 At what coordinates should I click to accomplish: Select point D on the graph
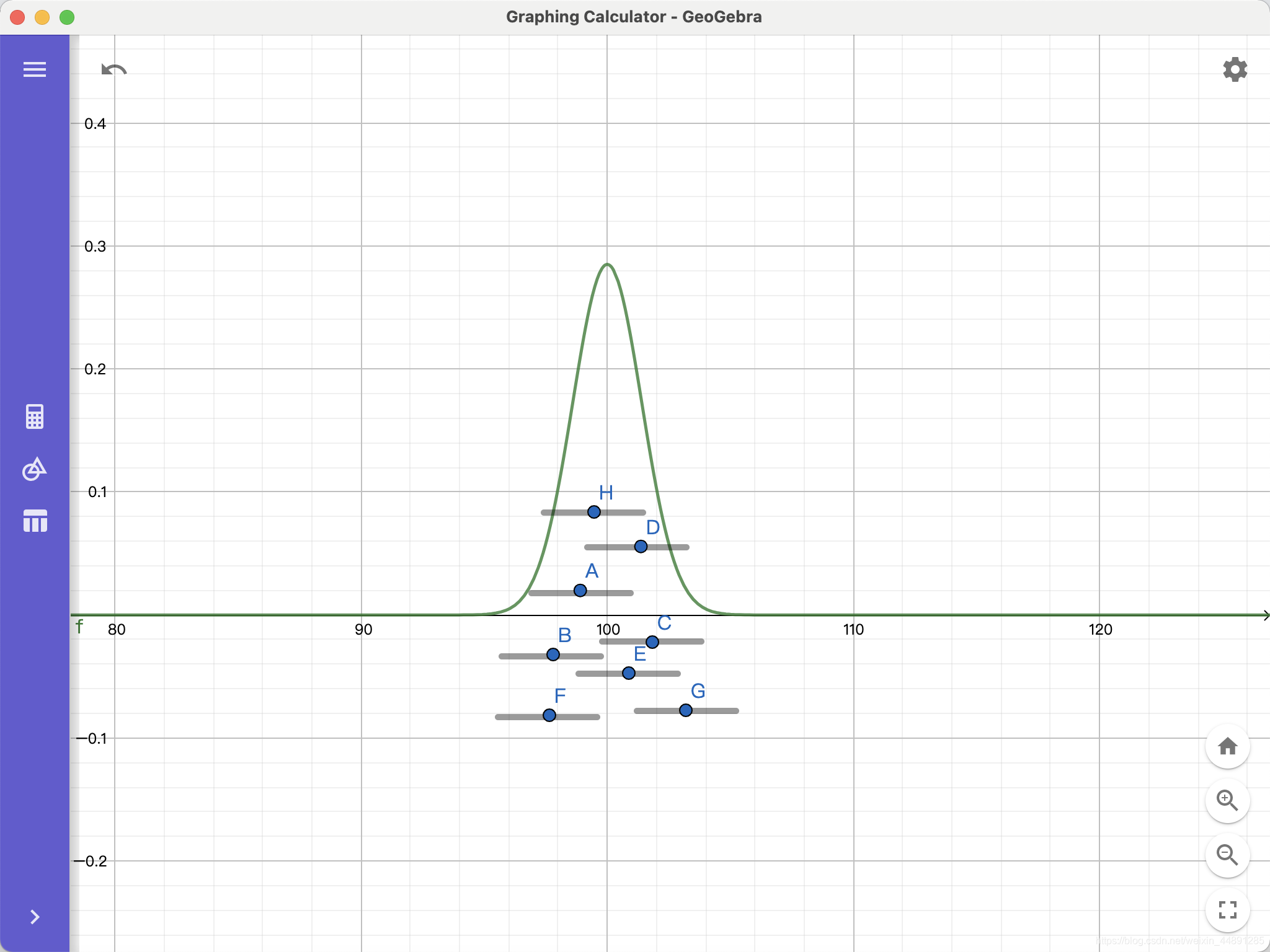click(x=641, y=547)
